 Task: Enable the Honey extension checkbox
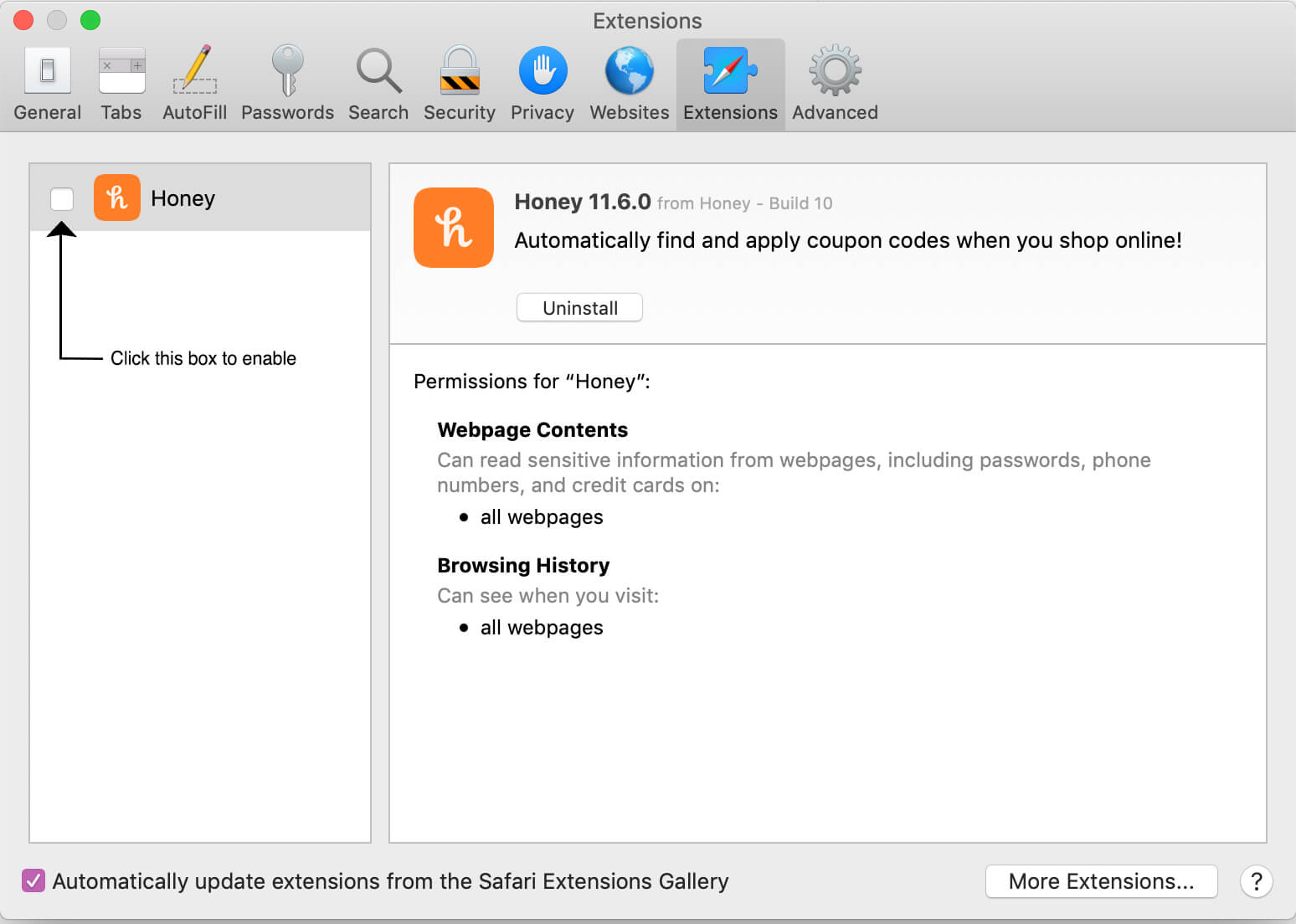click(x=62, y=198)
